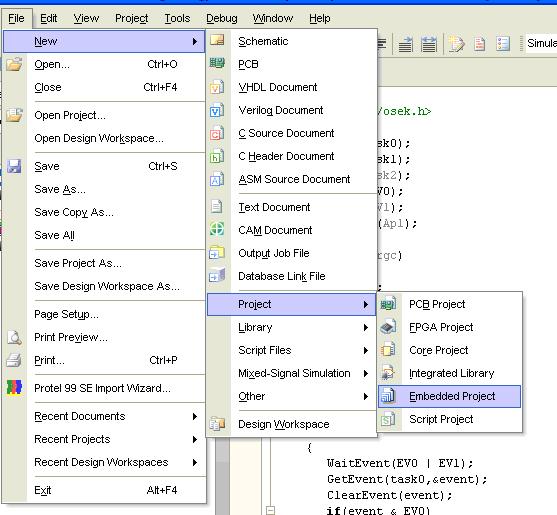Click the Print Preview magnifier icon
Screen dimensions: 557x515
pos(15,337)
